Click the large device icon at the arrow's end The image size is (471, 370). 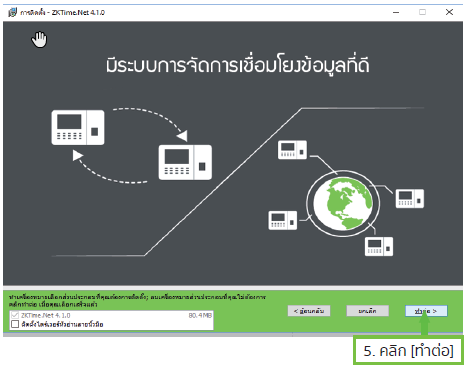(x=185, y=162)
